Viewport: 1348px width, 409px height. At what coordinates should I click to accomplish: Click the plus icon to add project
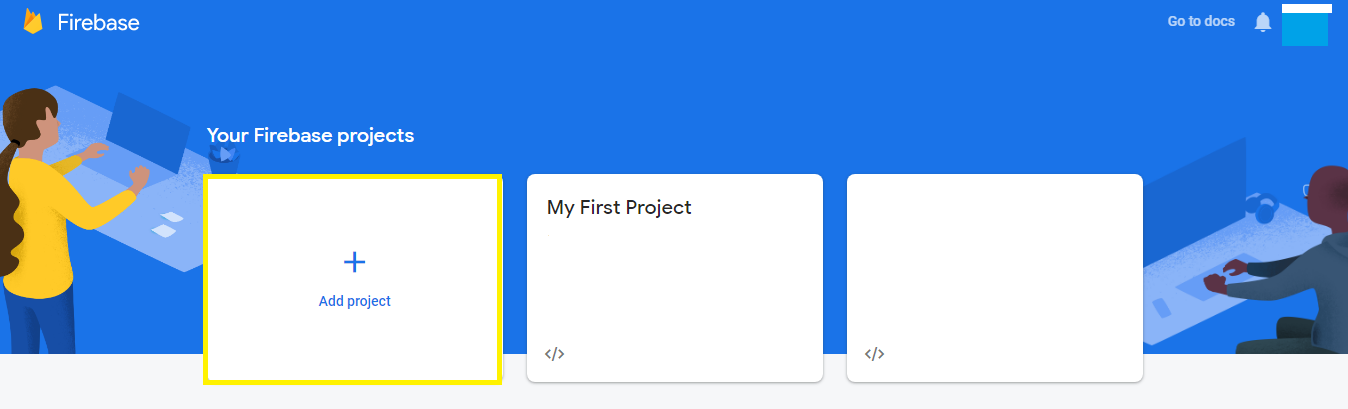(x=354, y=262)
